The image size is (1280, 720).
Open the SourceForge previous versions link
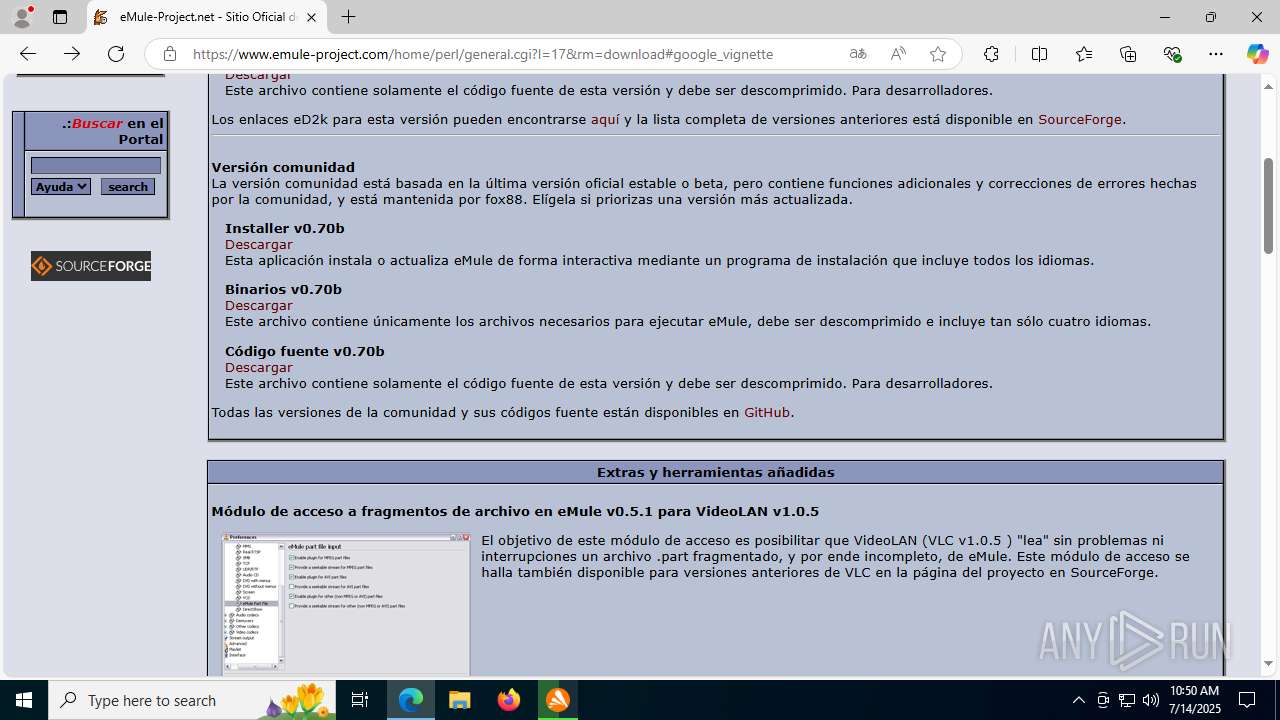point(1080,119)
